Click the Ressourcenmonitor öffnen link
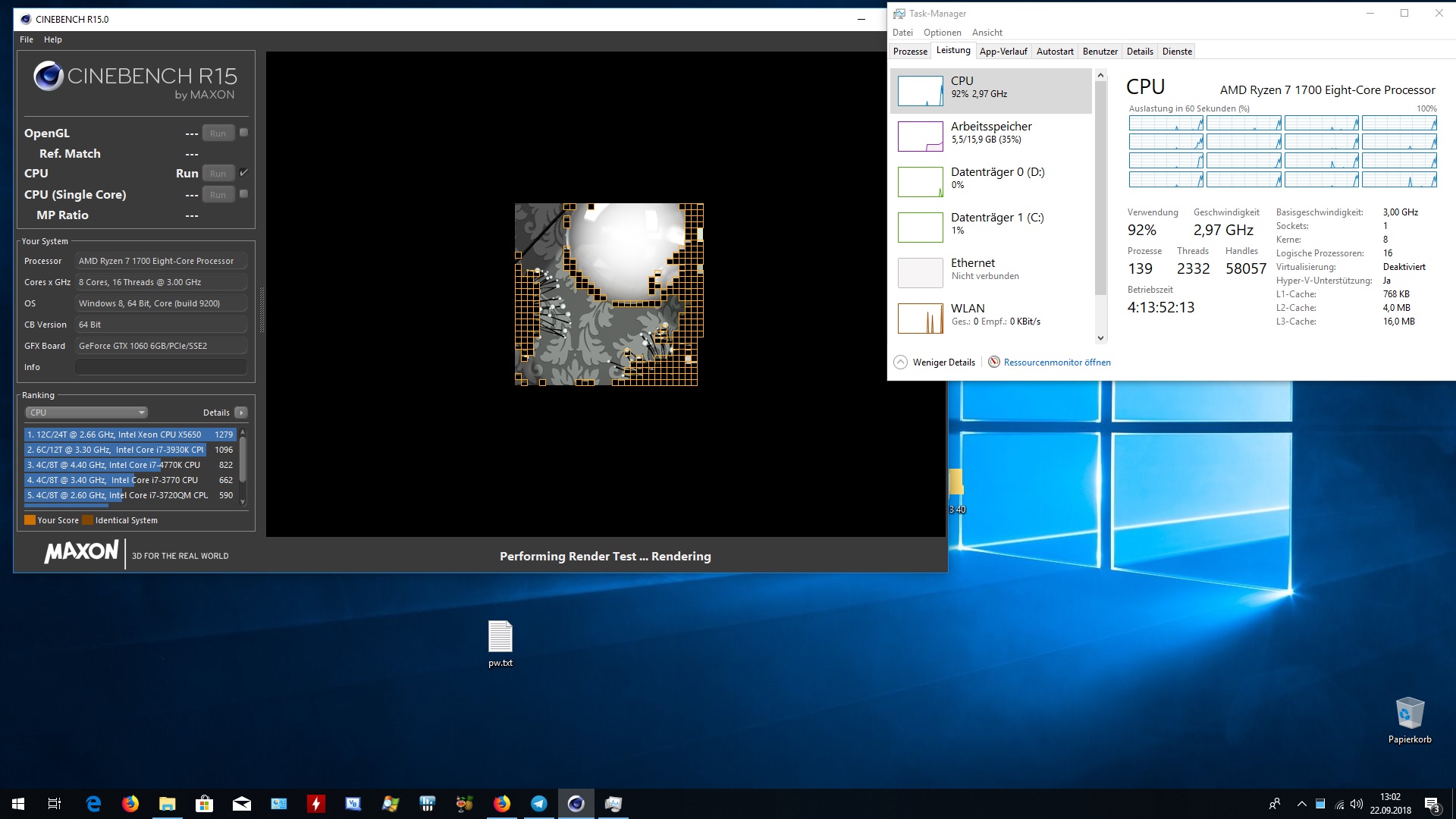This screenshot has width=1456, height=819. [1057, 362]
